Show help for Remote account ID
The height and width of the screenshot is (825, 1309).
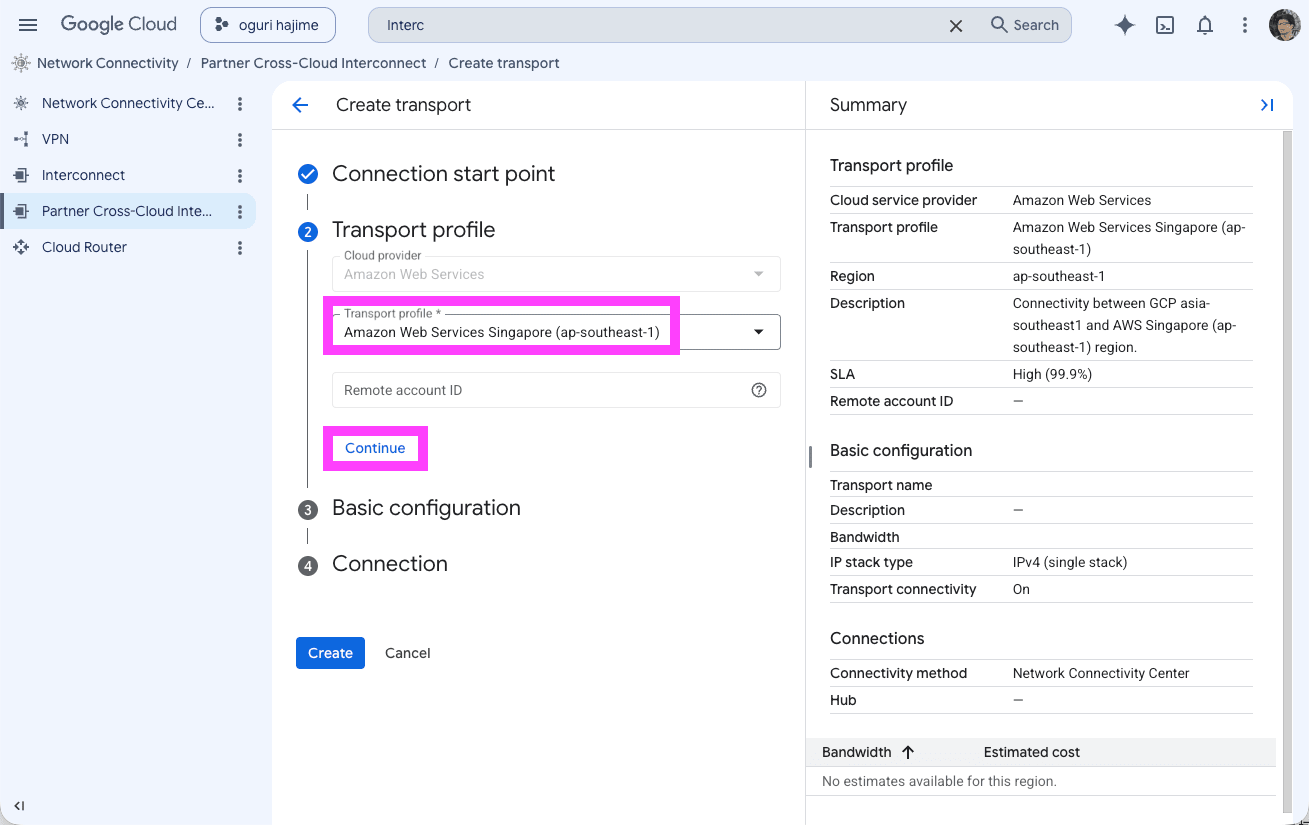pos(759,390)
